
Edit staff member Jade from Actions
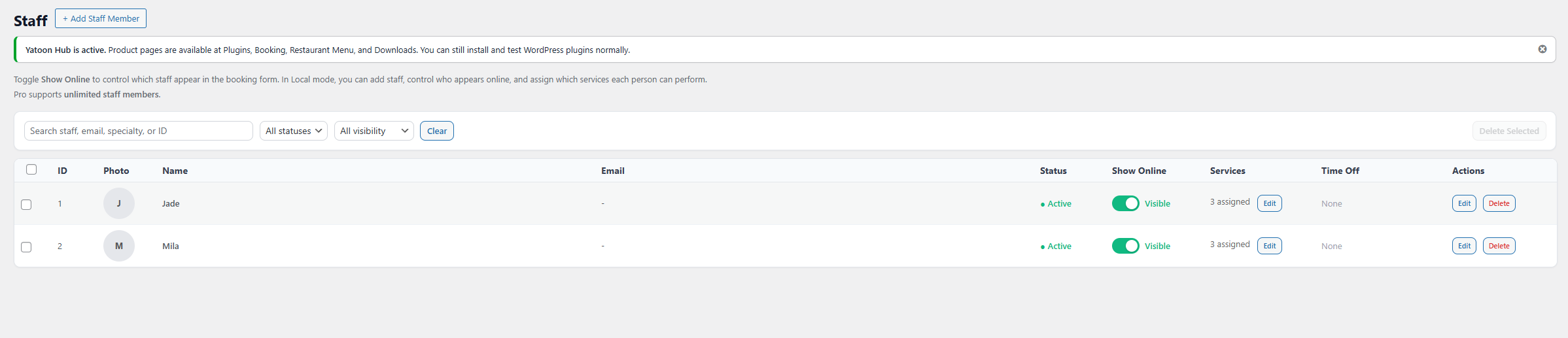[1464, 203]
